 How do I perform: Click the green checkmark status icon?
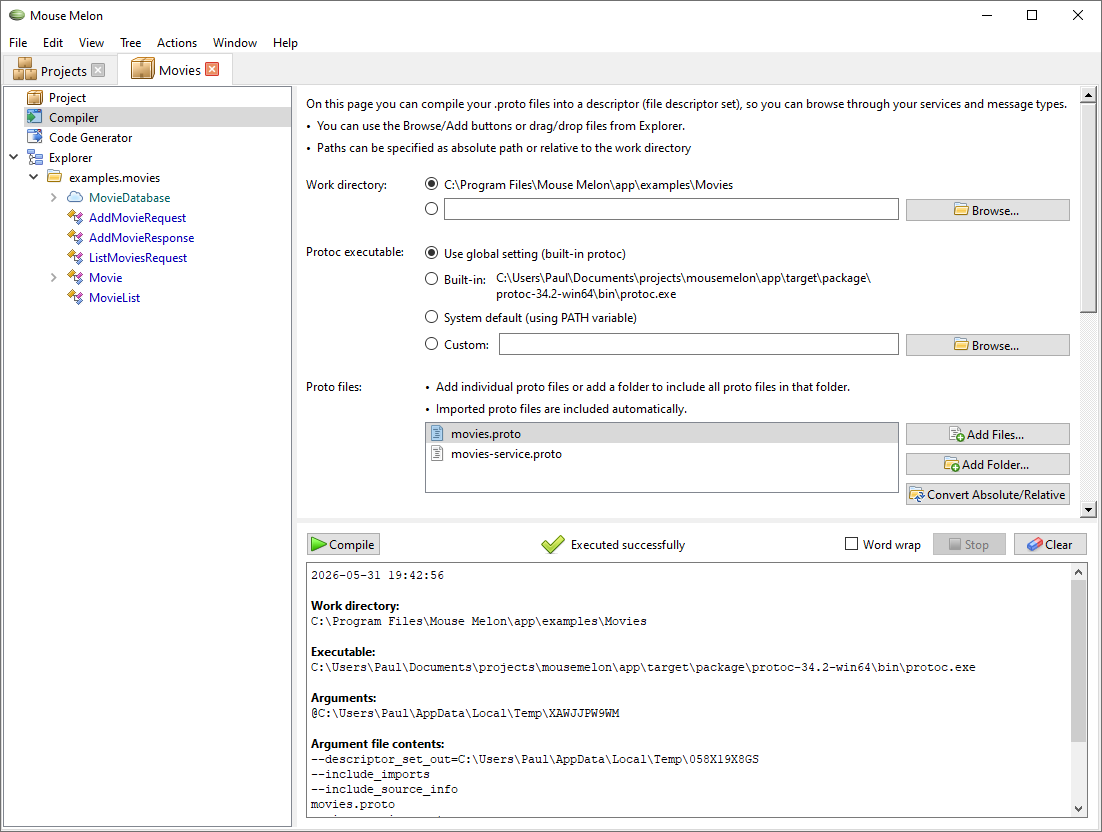[x=552, y=545]
